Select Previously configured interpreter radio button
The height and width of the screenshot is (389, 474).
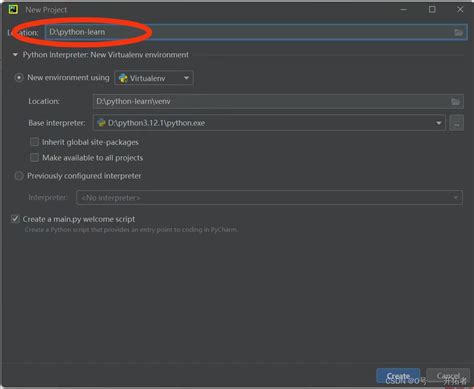point(19,176)
